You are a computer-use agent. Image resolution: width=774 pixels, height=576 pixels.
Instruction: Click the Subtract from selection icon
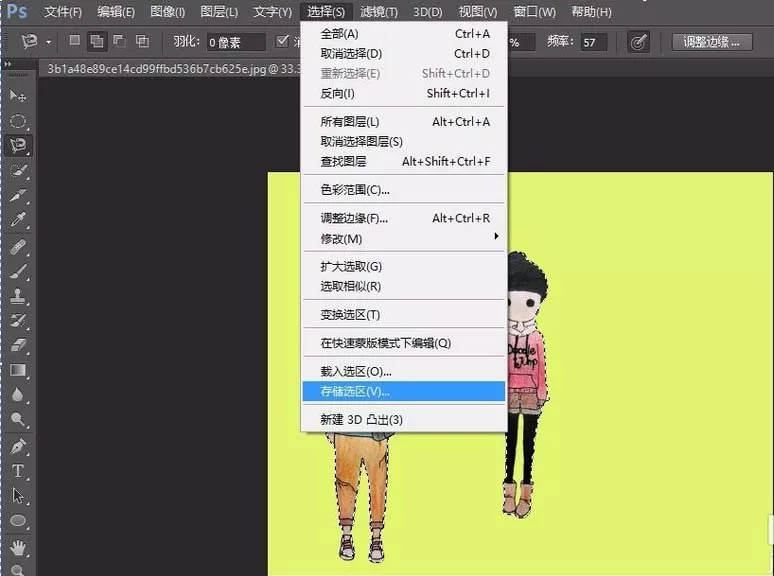[x=119, y=40]
